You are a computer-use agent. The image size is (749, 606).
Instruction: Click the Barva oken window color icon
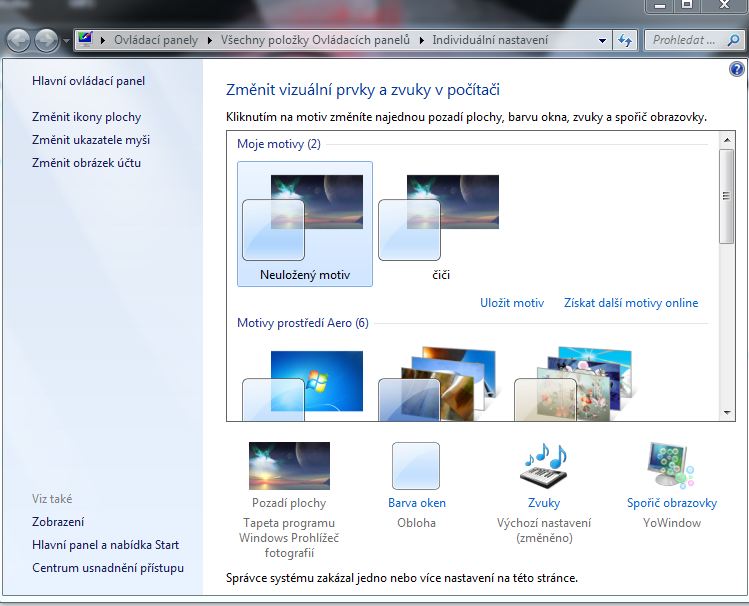[x=416, y=467]
